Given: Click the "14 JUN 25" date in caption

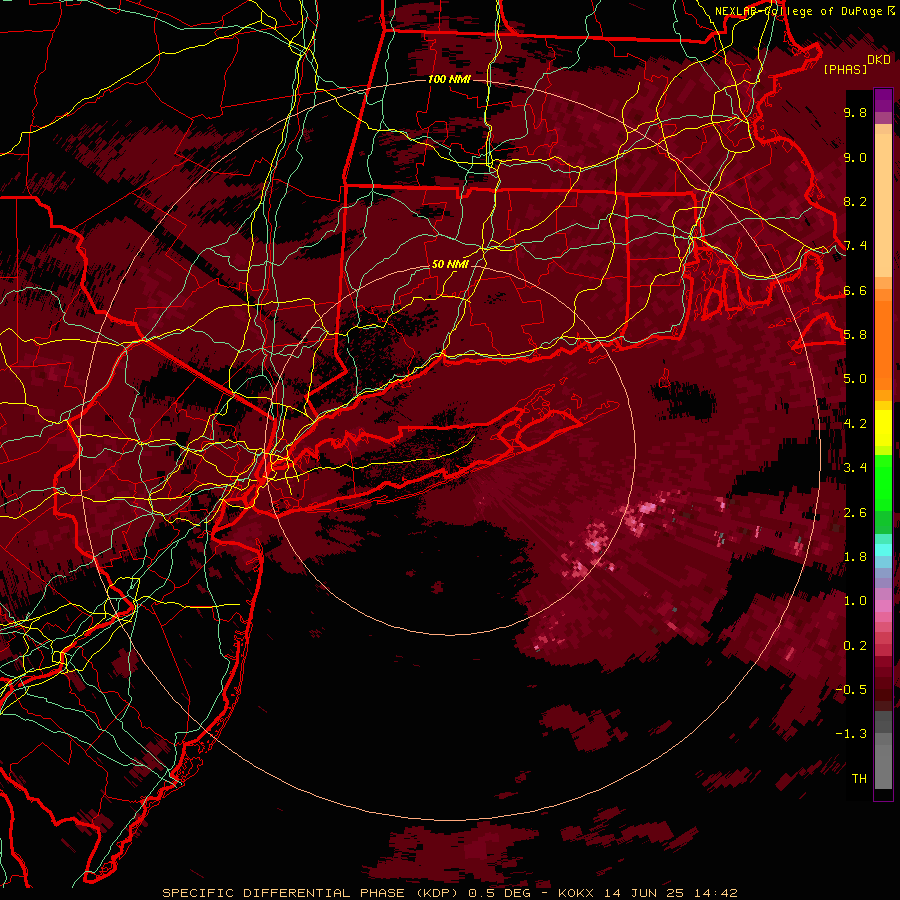Looking at the screenshot, I should pos(644,893).
